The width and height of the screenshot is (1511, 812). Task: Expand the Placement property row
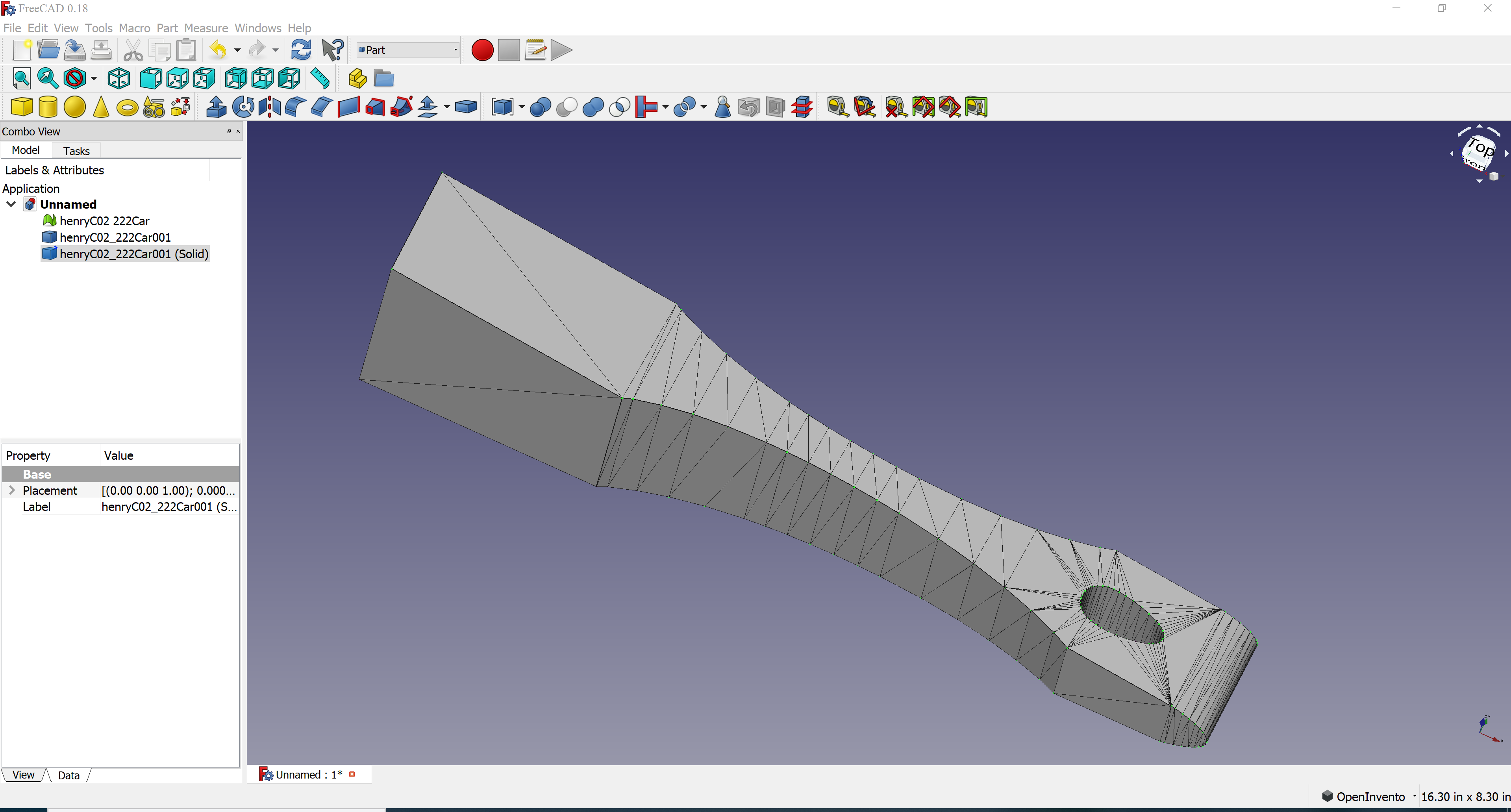click(x=12, y=490)
